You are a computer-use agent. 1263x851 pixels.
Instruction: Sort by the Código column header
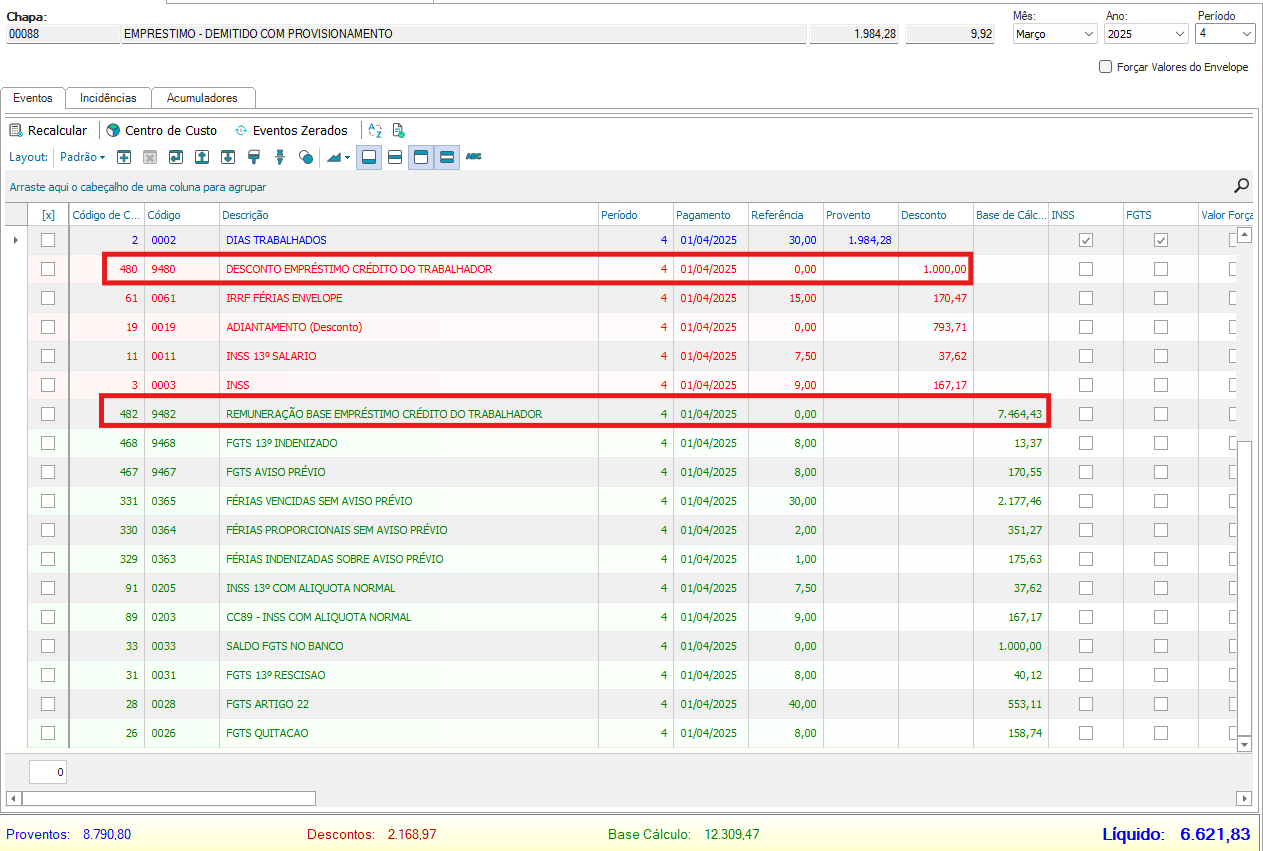point(181,215)
